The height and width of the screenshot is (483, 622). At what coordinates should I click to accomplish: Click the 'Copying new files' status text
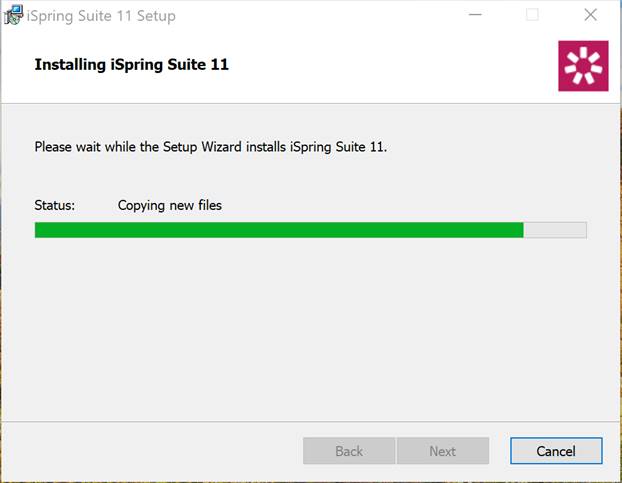coord(170,205)
